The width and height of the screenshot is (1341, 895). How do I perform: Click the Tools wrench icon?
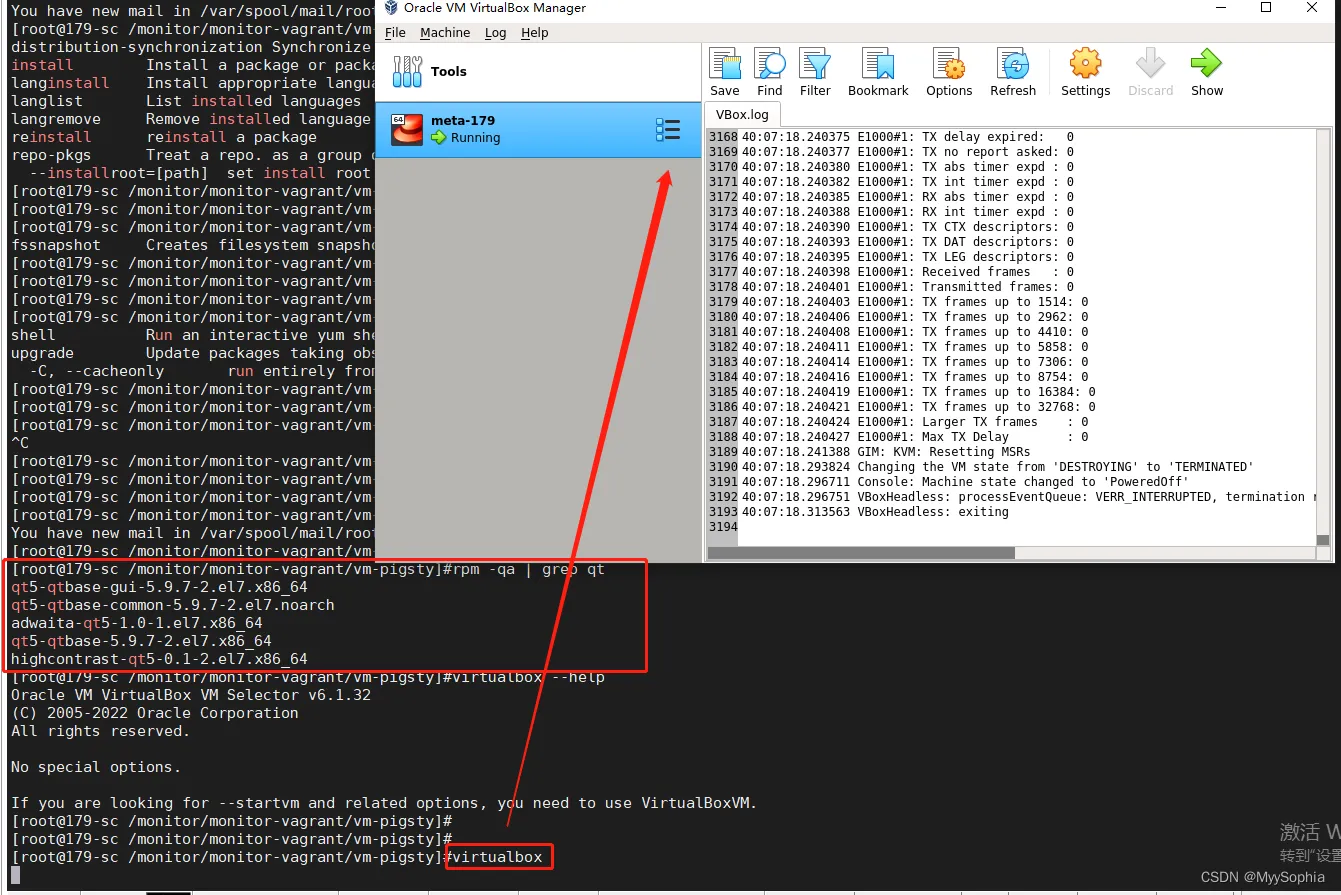pyautogui.click(x=407, y=72)
